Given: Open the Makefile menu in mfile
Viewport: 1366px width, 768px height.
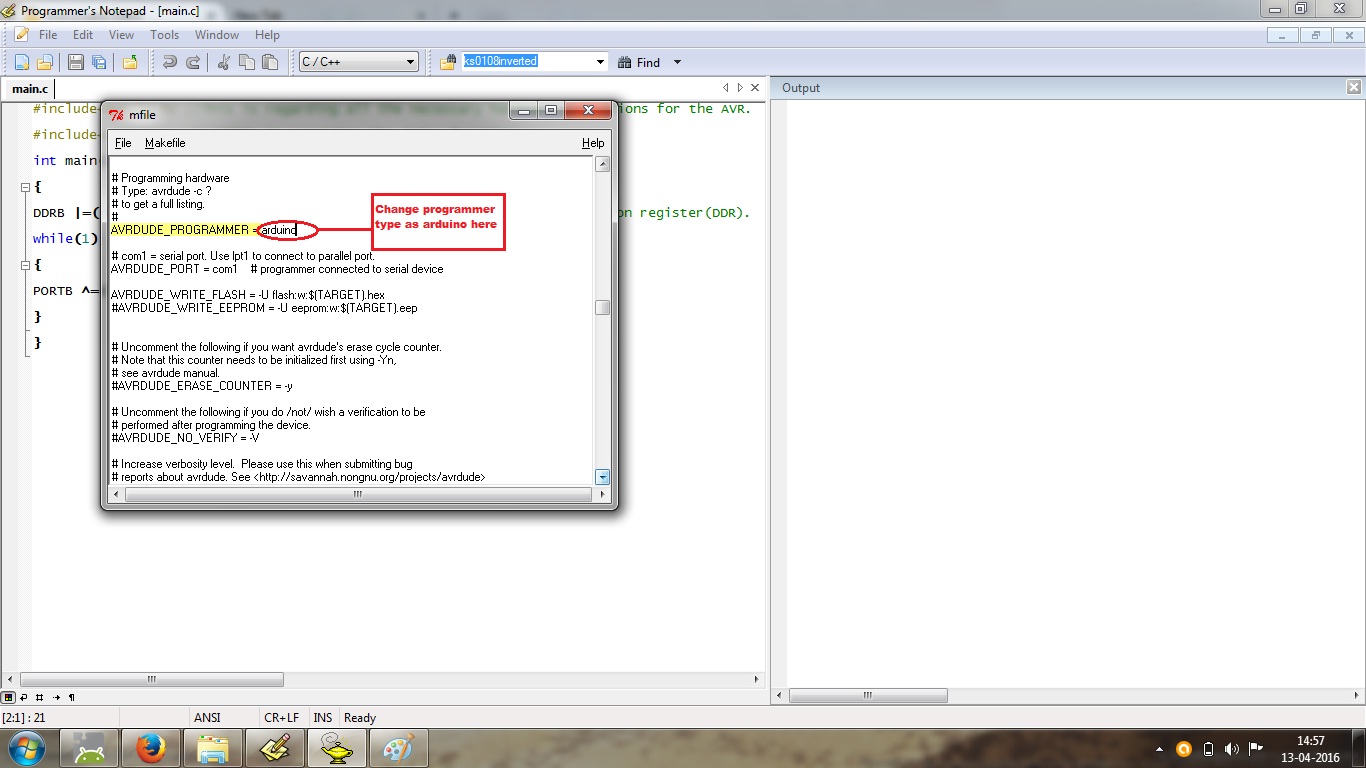Looking at the screenshot, I should click(165, 143).
